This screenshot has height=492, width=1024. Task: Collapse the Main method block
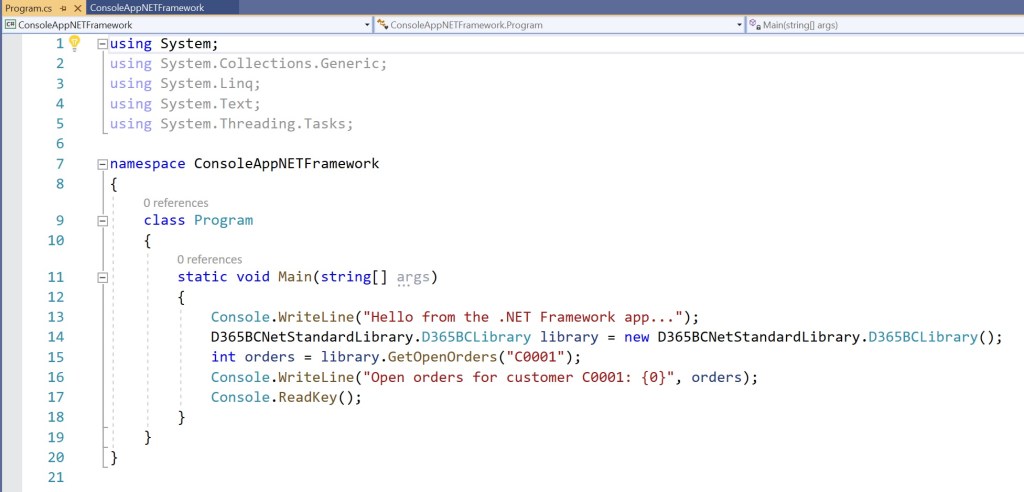pos(102,277)
